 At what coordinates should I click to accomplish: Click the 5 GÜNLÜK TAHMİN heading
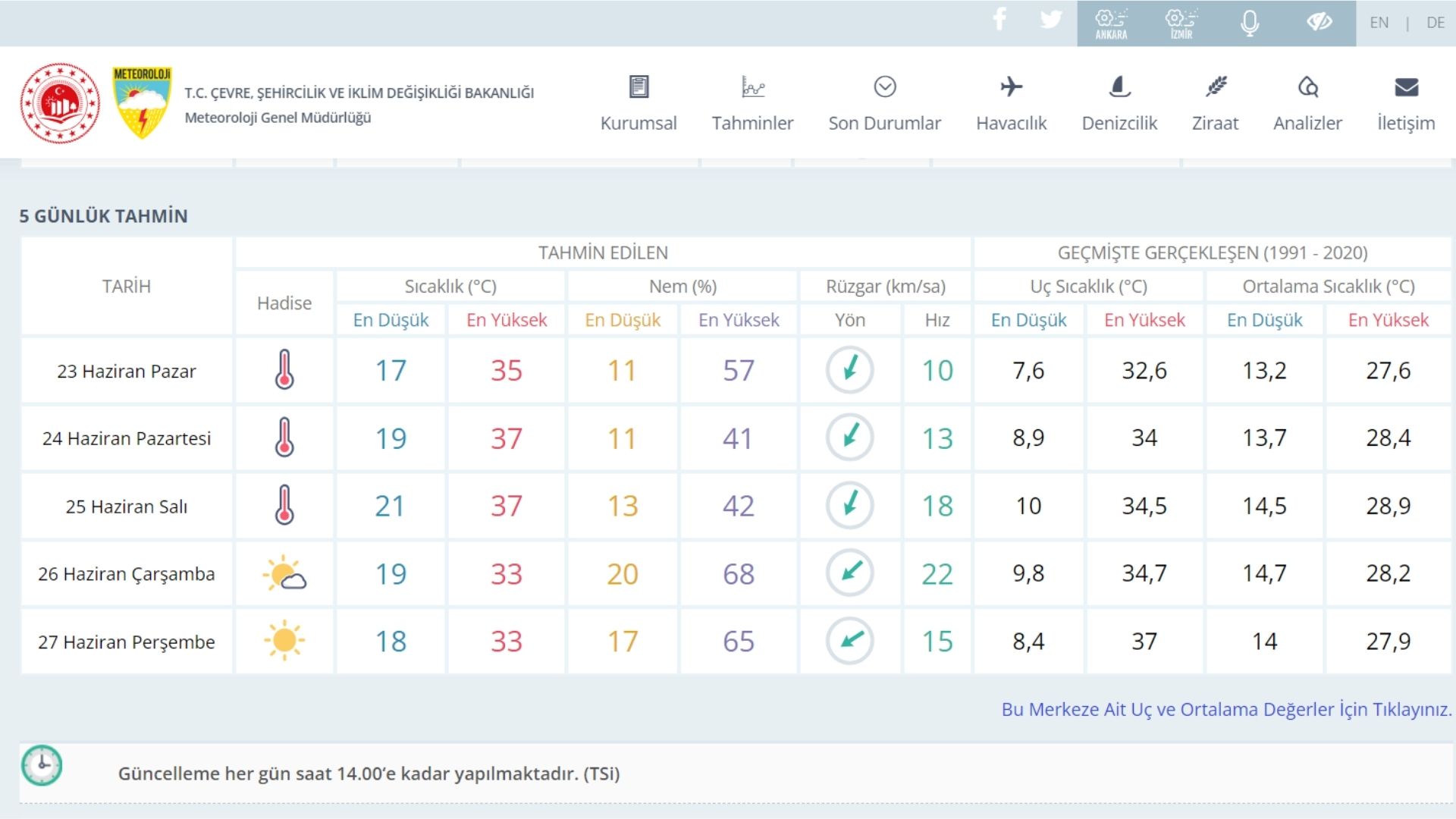pyautogui.click(x=103, y=215)
